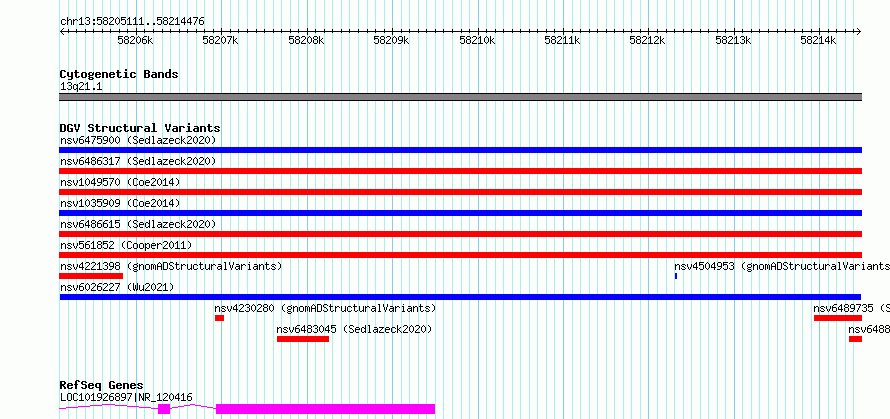Viewport: 890px width, 419px height.
Task: Click the nsv6489735 variant label
Action: coord(851,308)
